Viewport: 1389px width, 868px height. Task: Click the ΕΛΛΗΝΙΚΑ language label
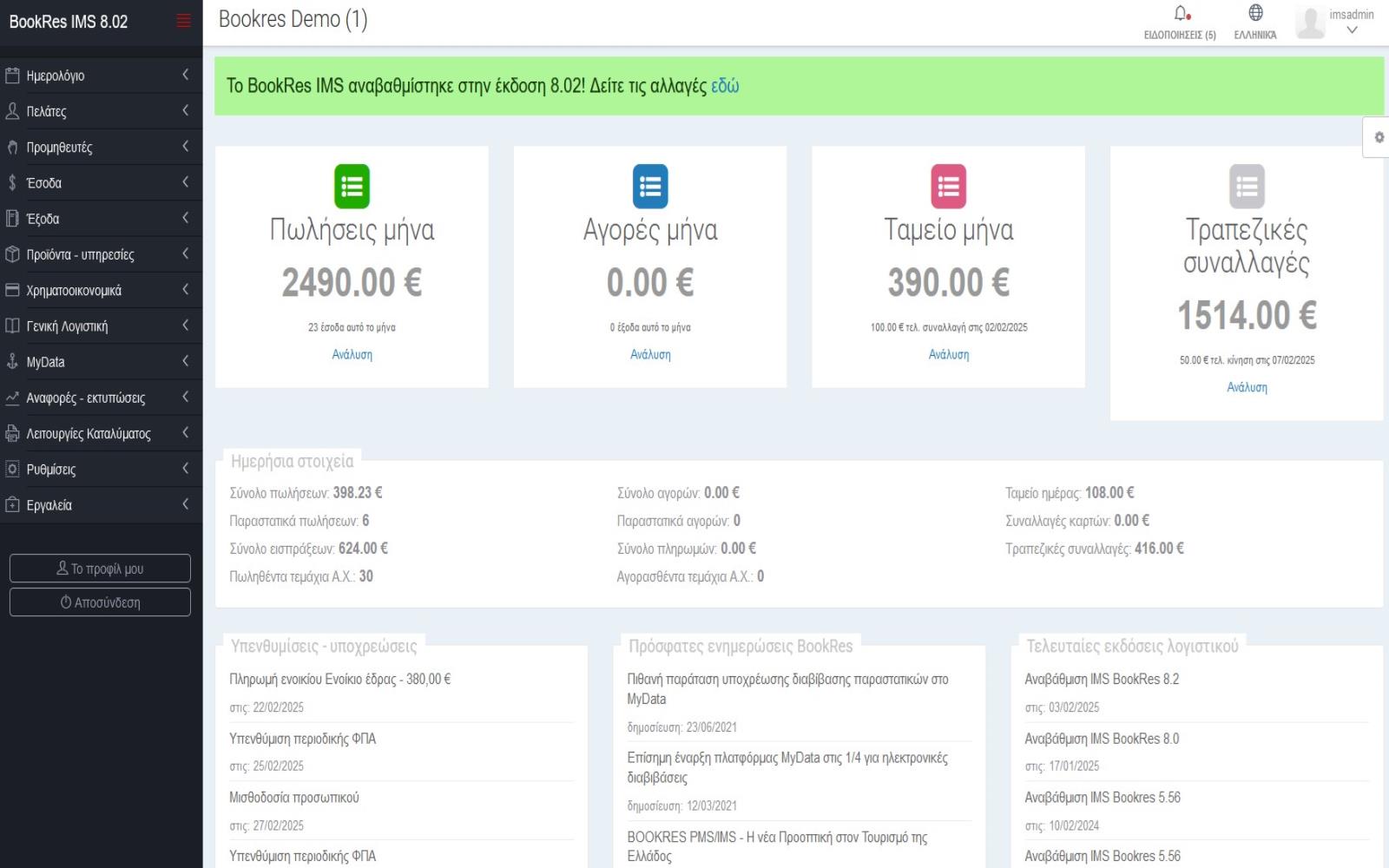point(1255,35)
